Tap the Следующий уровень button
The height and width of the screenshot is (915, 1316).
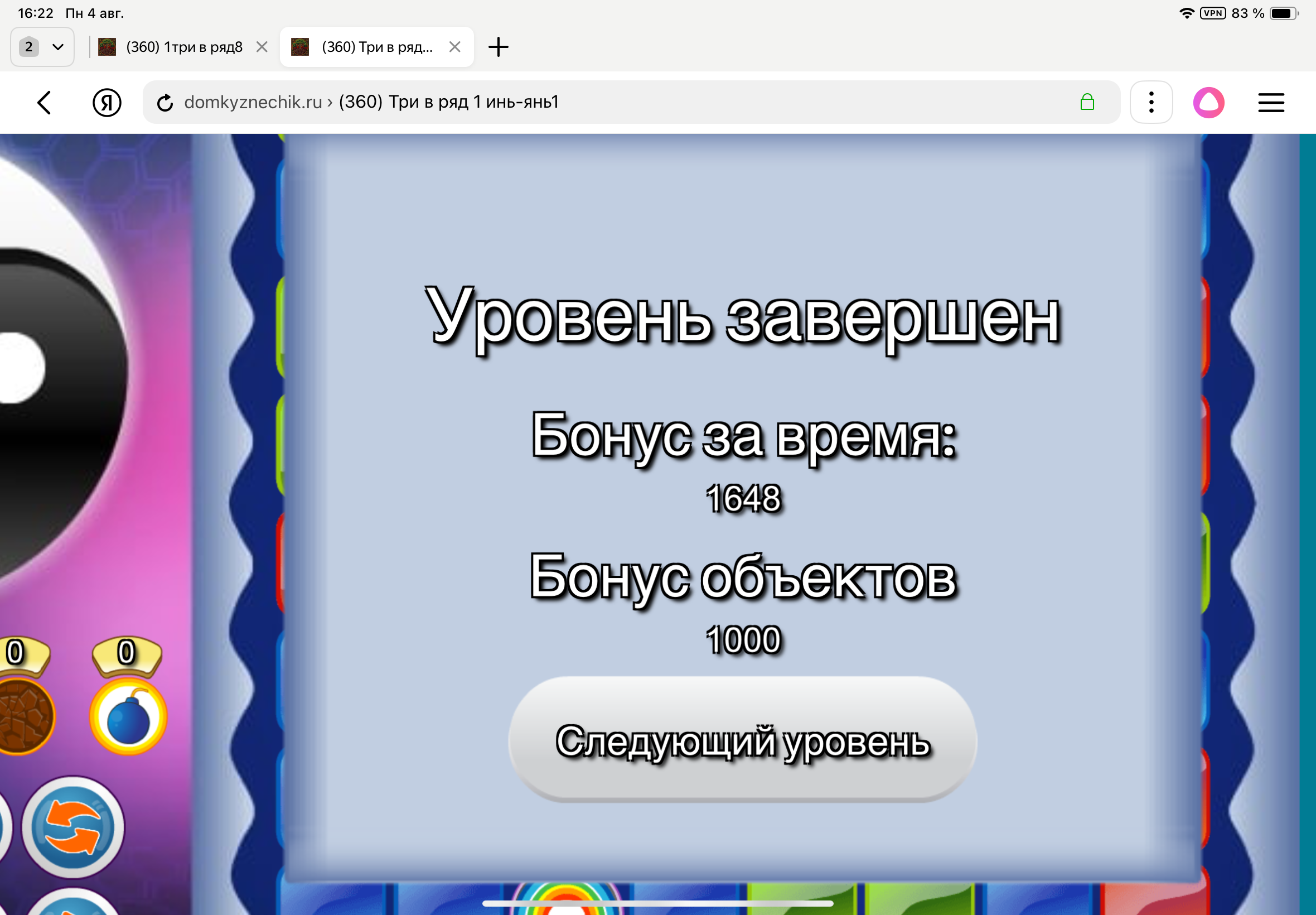(x=743, y=740)
